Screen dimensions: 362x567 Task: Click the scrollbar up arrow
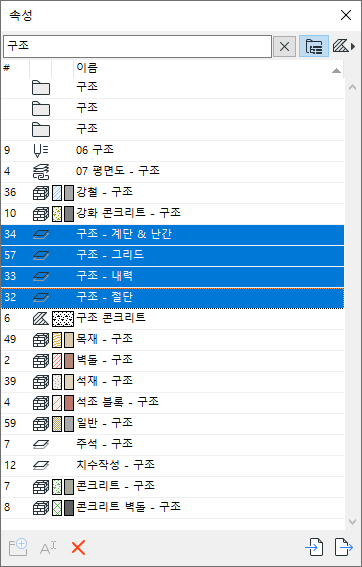click(352, 87)
